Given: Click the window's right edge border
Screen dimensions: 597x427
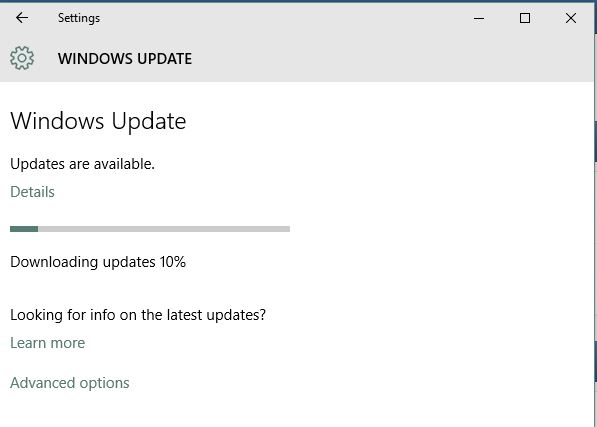Looking at the screenshot, I should coord(595,213).
